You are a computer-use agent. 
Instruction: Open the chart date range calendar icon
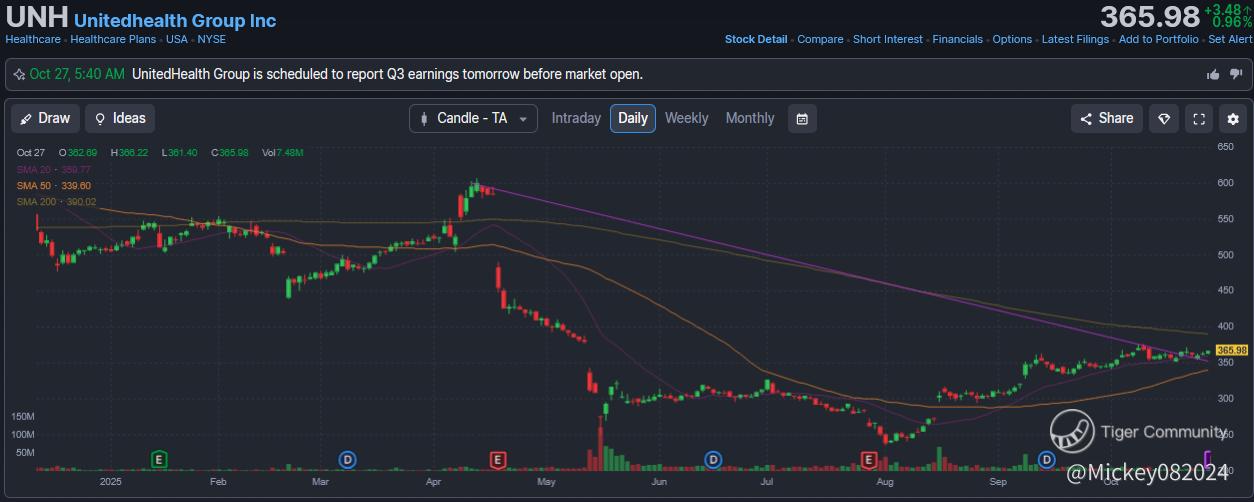point(802,118)
